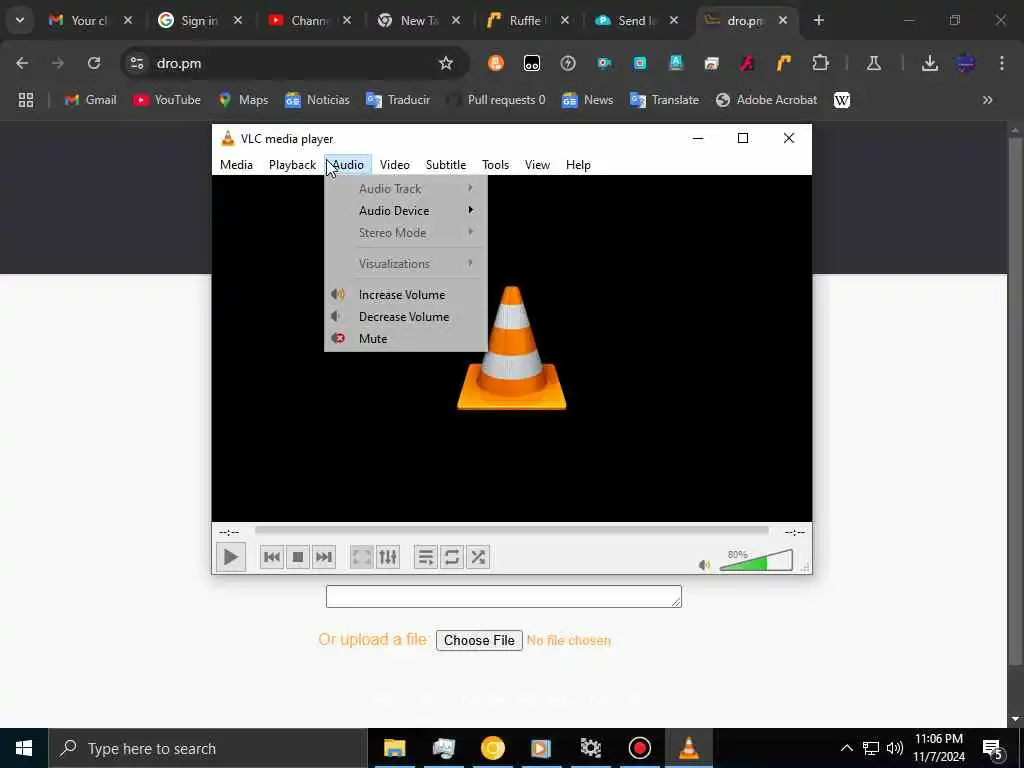
Task: Open Chrome downloads
Action: [930, 63]
